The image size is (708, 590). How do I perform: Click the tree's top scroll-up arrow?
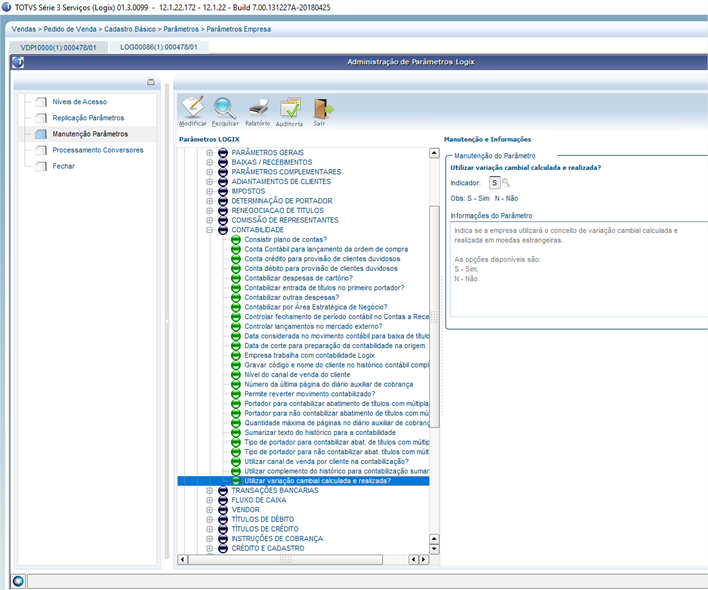click(x=434, y=153)
